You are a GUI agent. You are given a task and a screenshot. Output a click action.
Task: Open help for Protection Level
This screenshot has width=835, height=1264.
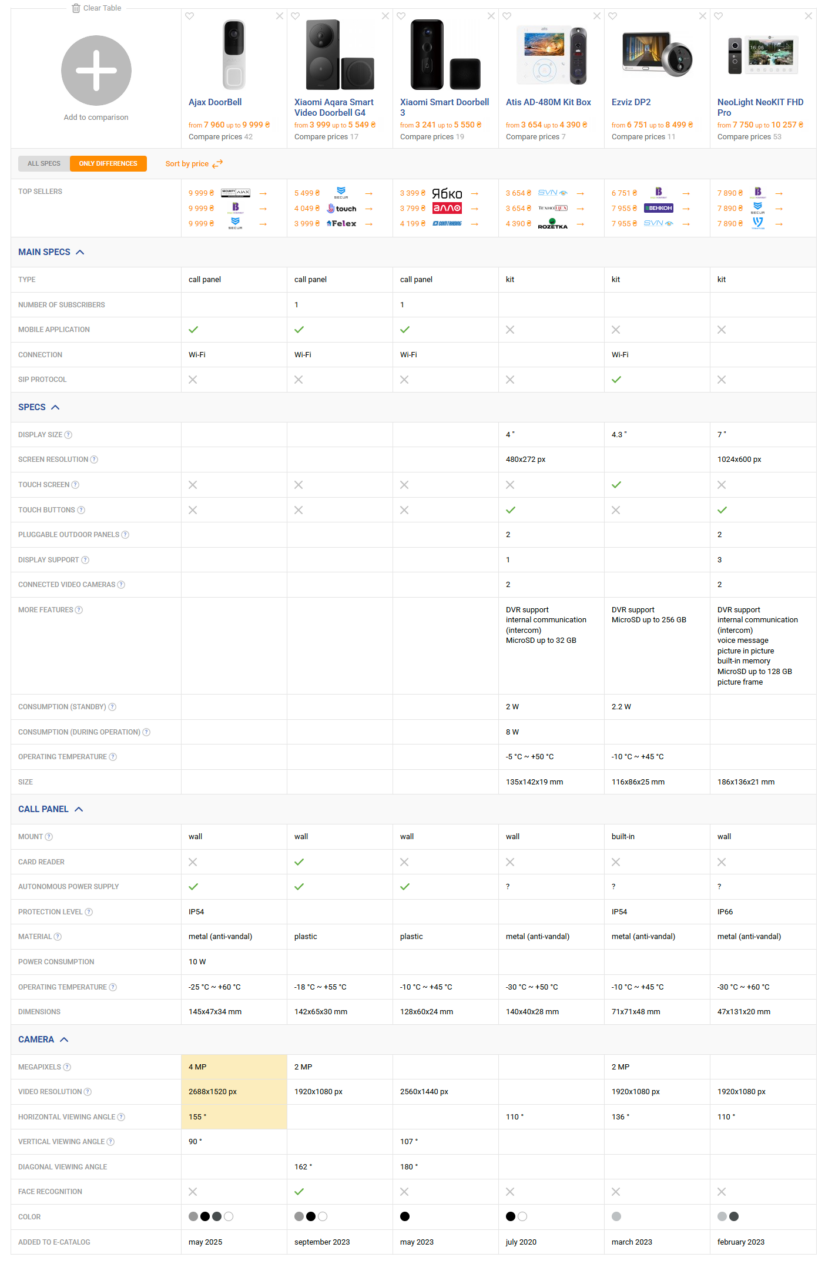pos(89,912)
